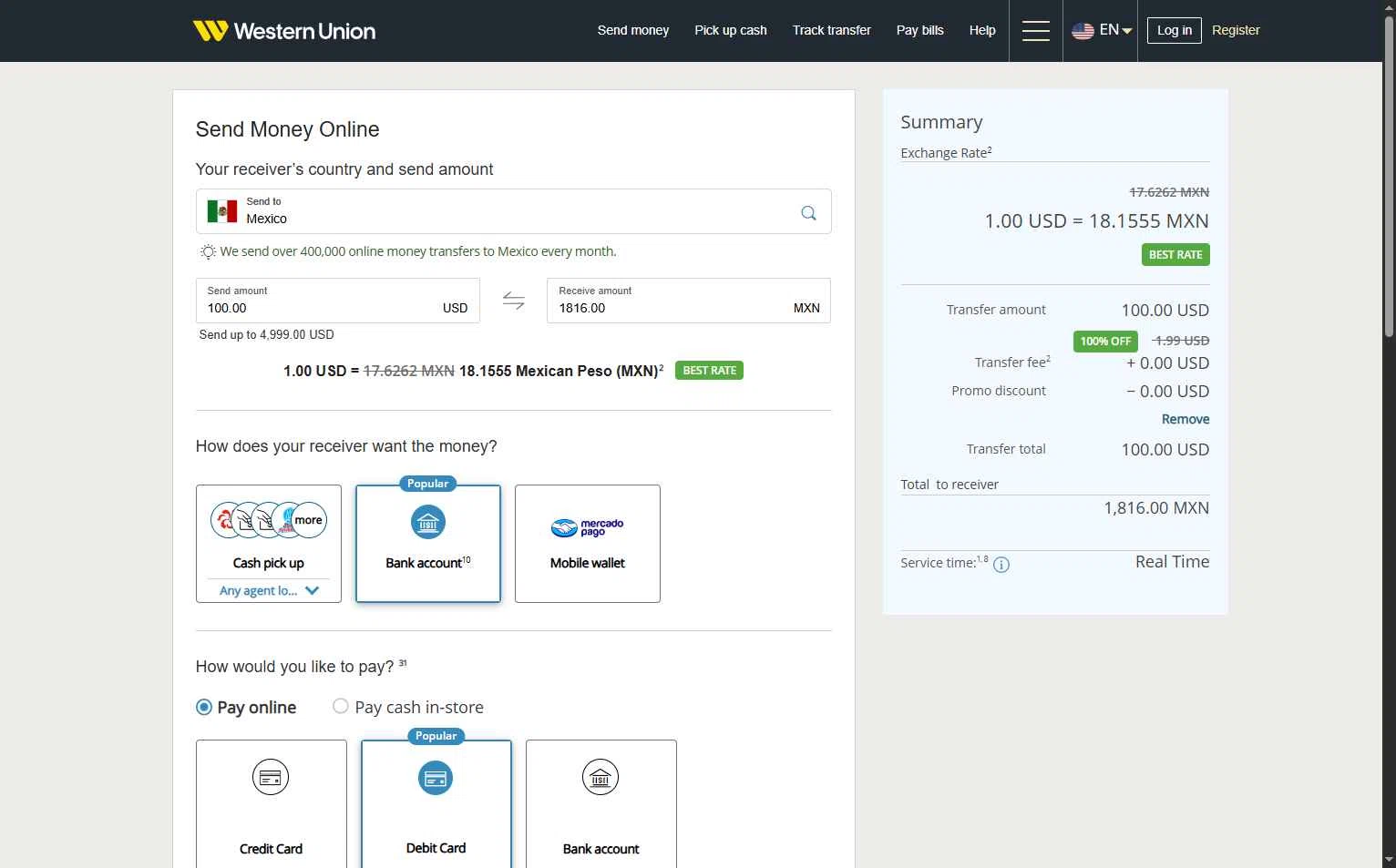This screenshot has width=1396, height=868.
Task: Open Track transfer in the navigation
Action: 832,30
